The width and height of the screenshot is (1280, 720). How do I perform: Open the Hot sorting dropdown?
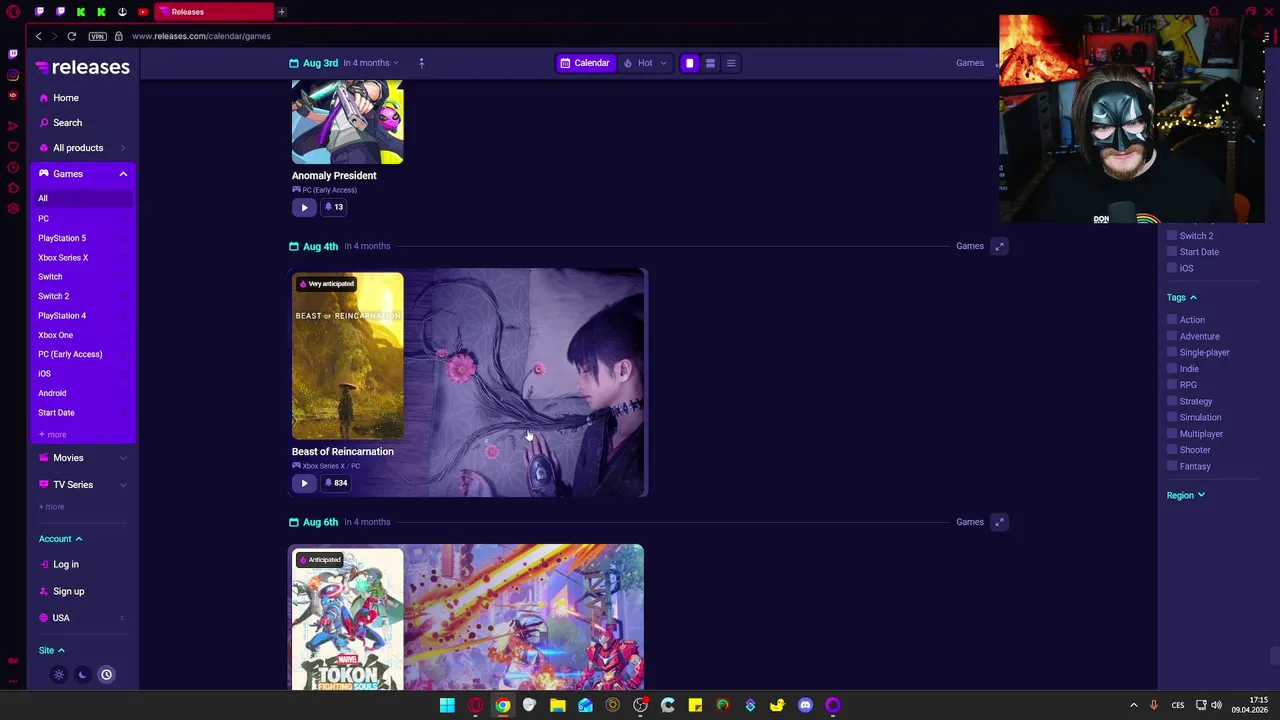click(x=645, y=63)
